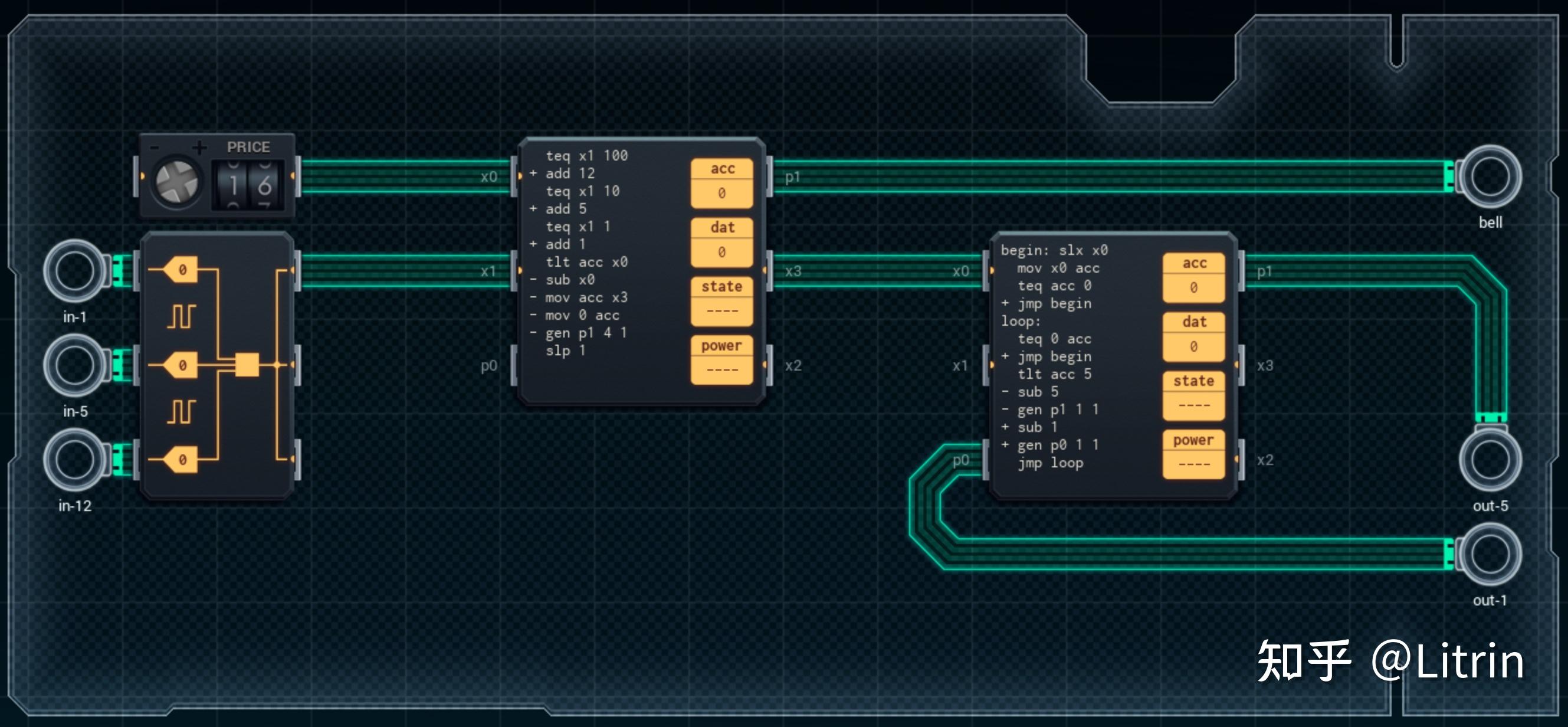
Task: Click the PRICE dial plus sign
Action: coord(199,148)
